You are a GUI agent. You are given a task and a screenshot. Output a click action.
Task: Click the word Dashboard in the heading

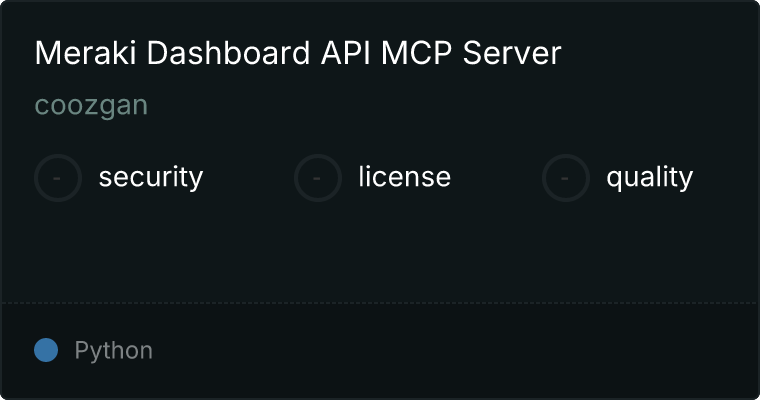click(x=228, y=52)
